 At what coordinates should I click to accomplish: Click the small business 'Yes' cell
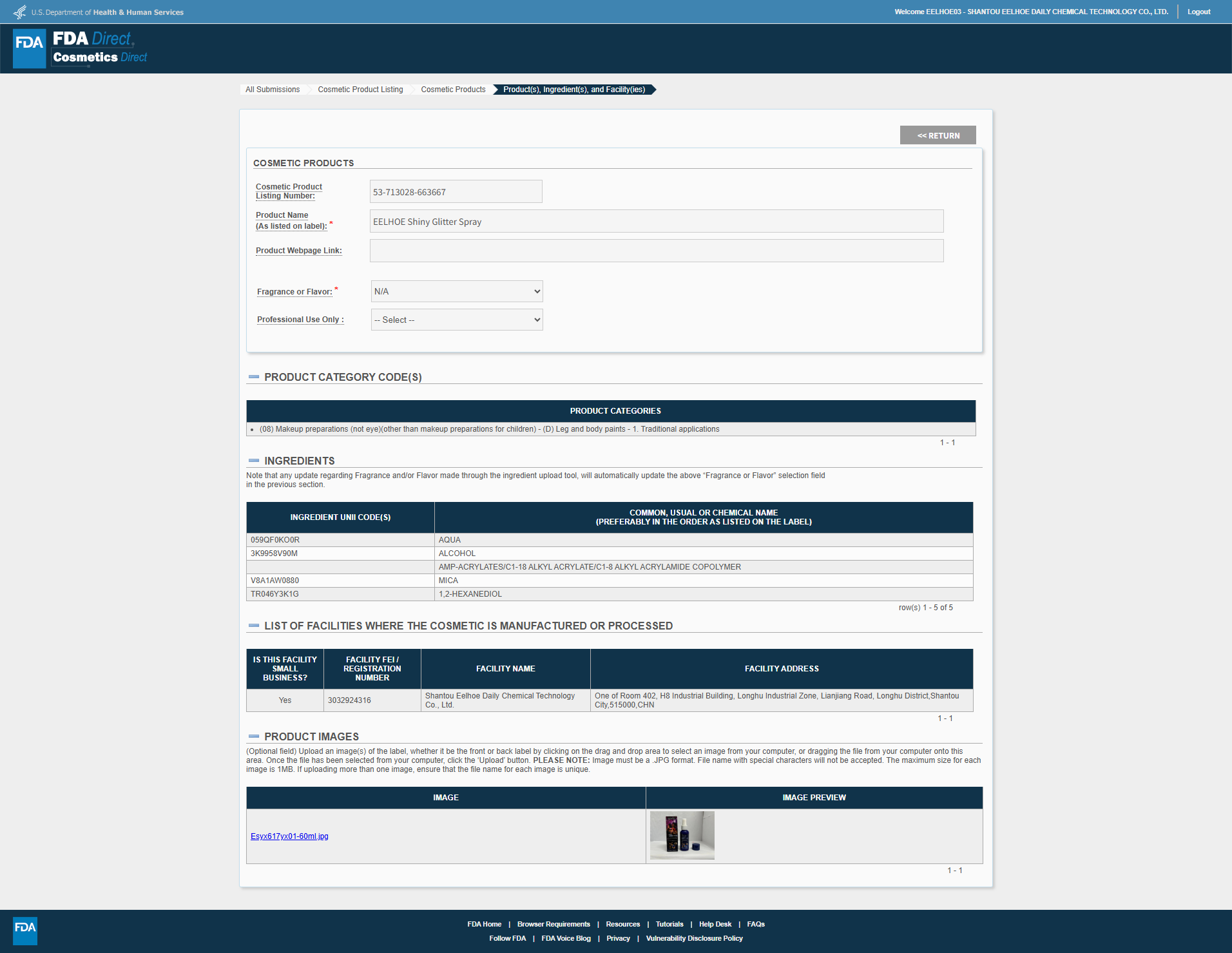[x=285, y=700]
